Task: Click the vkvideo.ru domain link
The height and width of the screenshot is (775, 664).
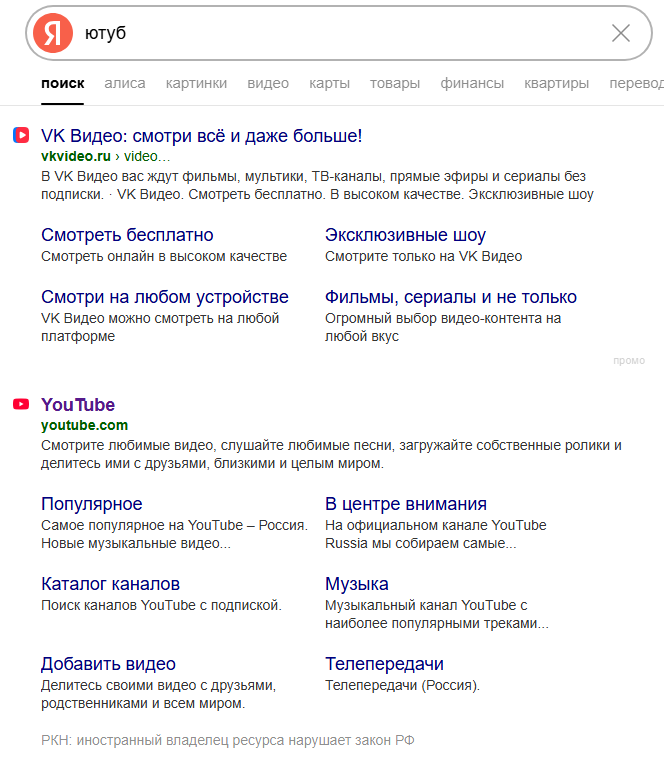Action: coord(76,156)
